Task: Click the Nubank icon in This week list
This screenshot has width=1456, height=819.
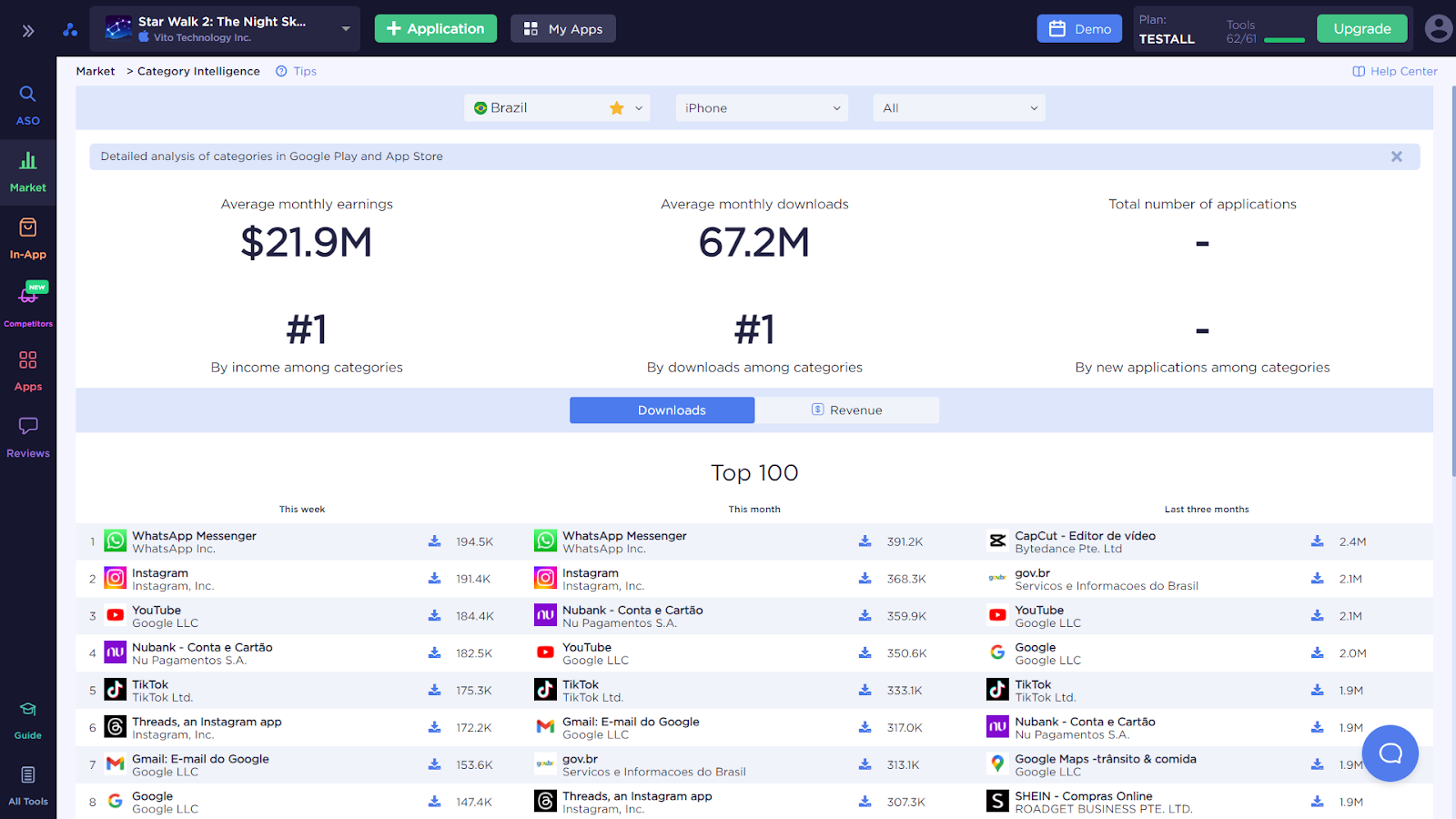Action: 116,653
